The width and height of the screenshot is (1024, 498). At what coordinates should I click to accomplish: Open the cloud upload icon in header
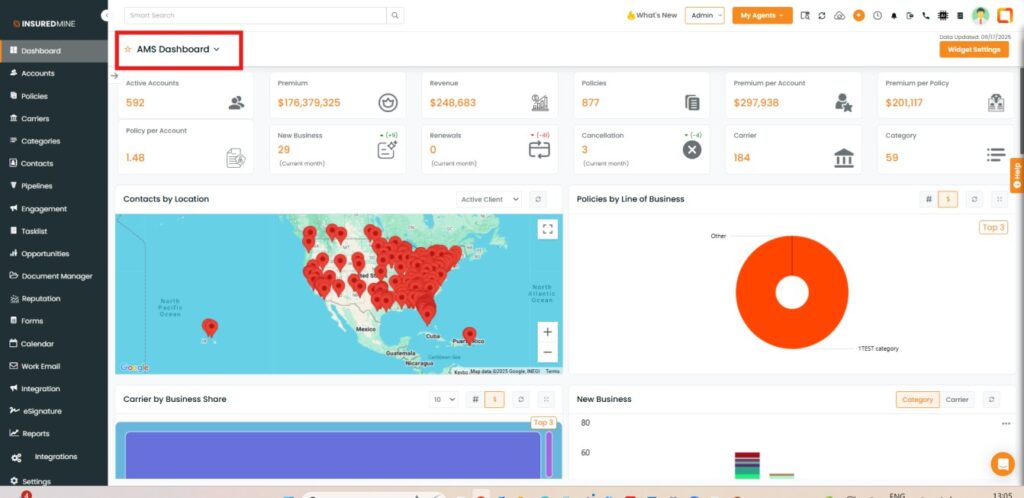839,16
